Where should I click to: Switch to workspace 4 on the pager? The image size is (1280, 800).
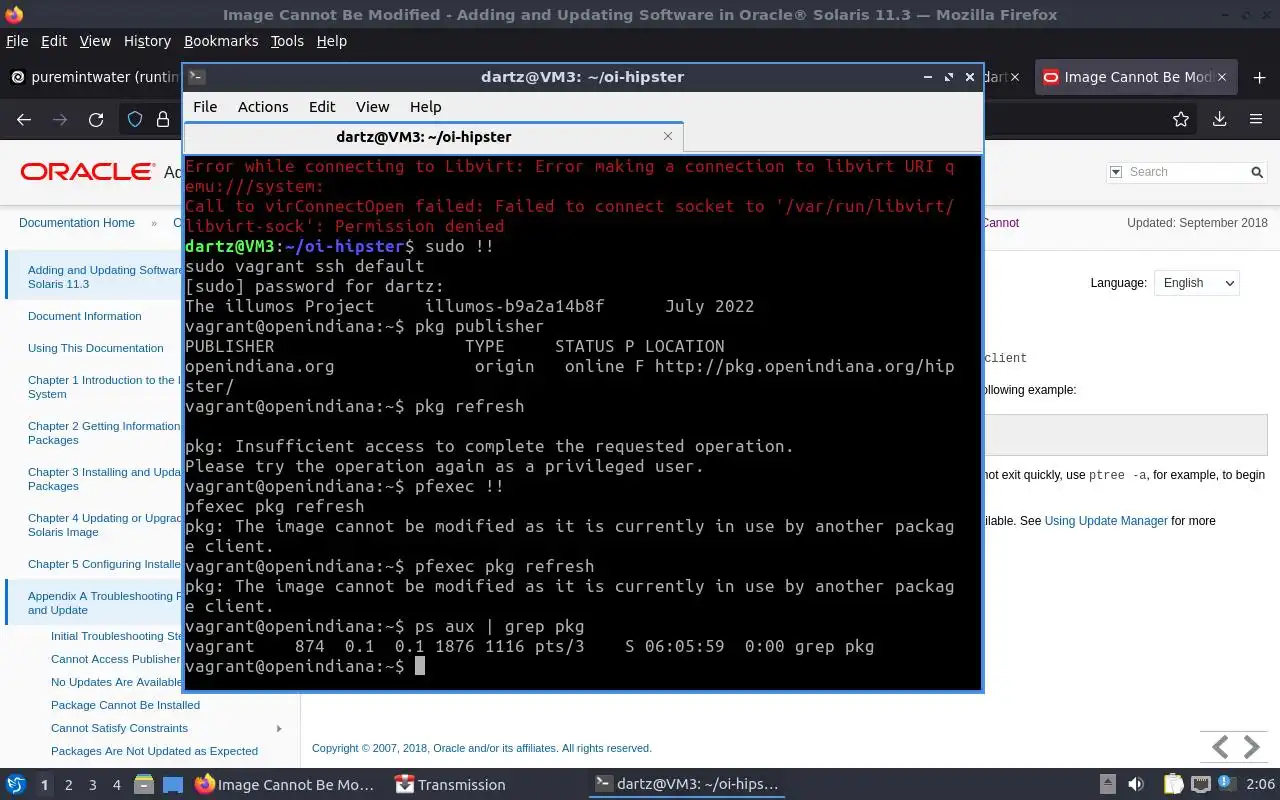tap(117, 785)
